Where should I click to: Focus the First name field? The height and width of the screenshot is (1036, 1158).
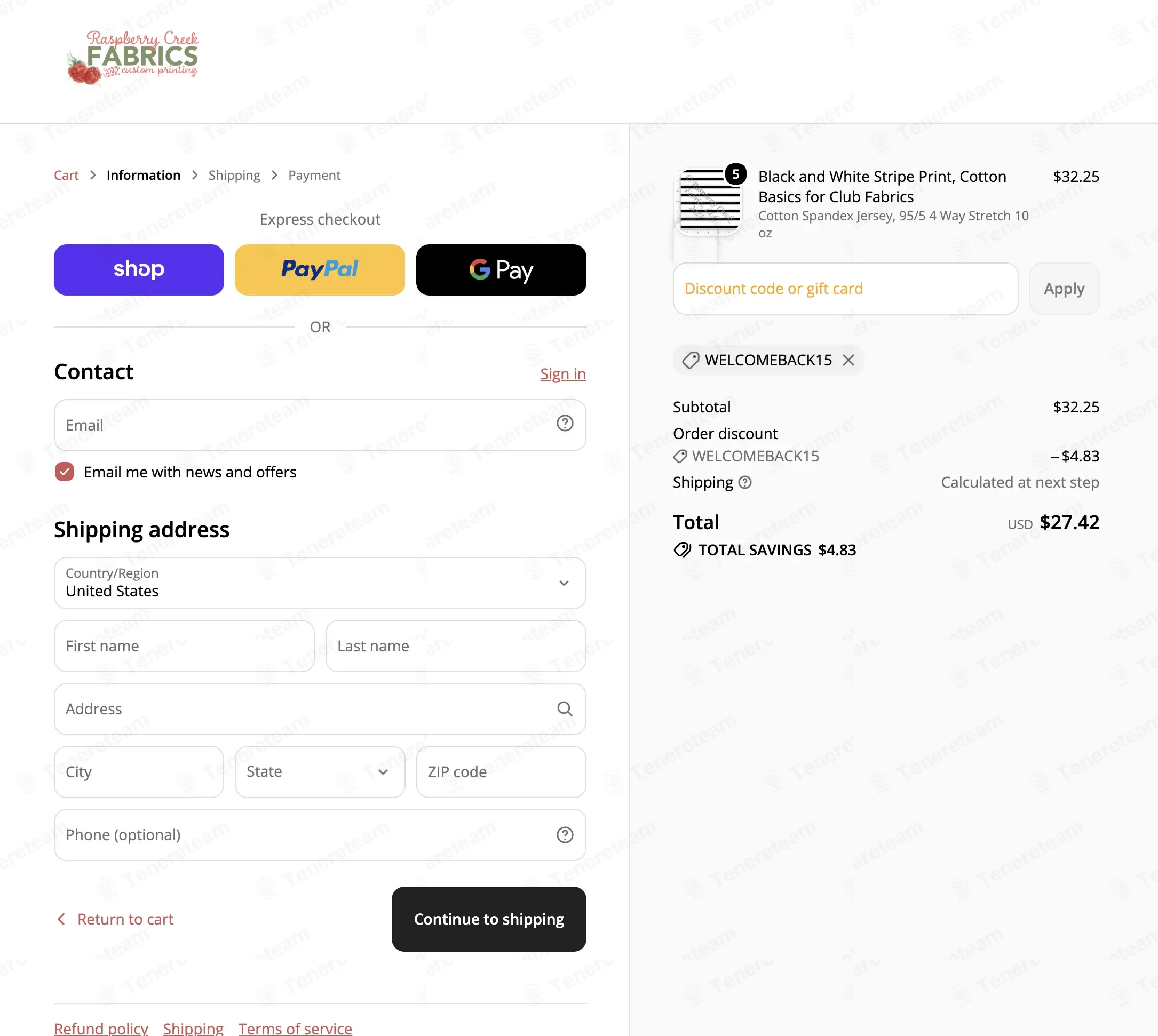click(185, 646)
